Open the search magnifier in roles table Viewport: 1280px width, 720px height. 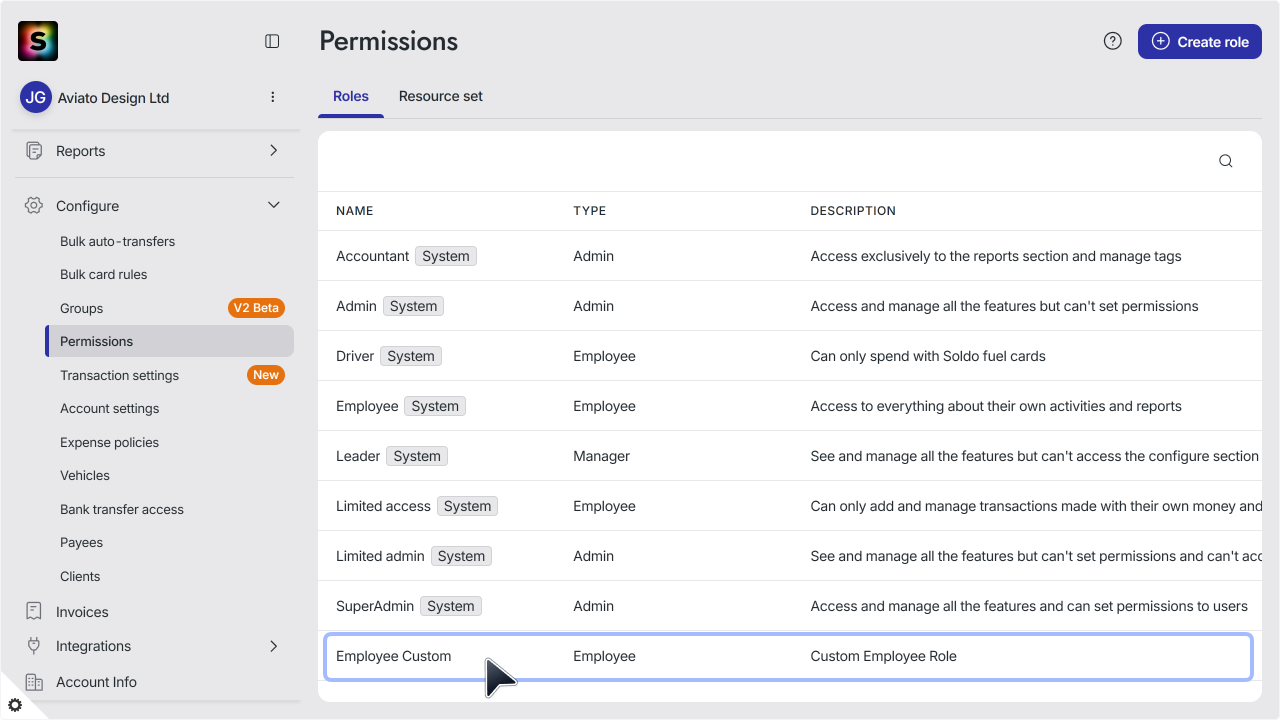[1226, 161]
